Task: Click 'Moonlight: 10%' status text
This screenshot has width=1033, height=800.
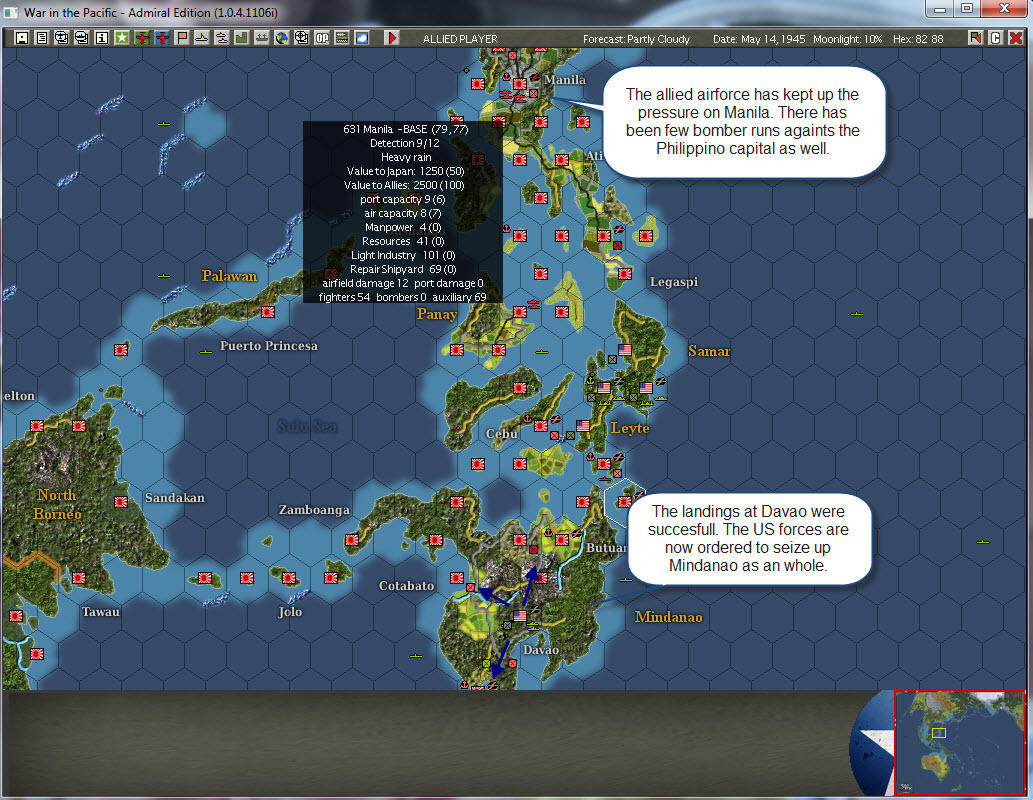Action: (847, 39)
